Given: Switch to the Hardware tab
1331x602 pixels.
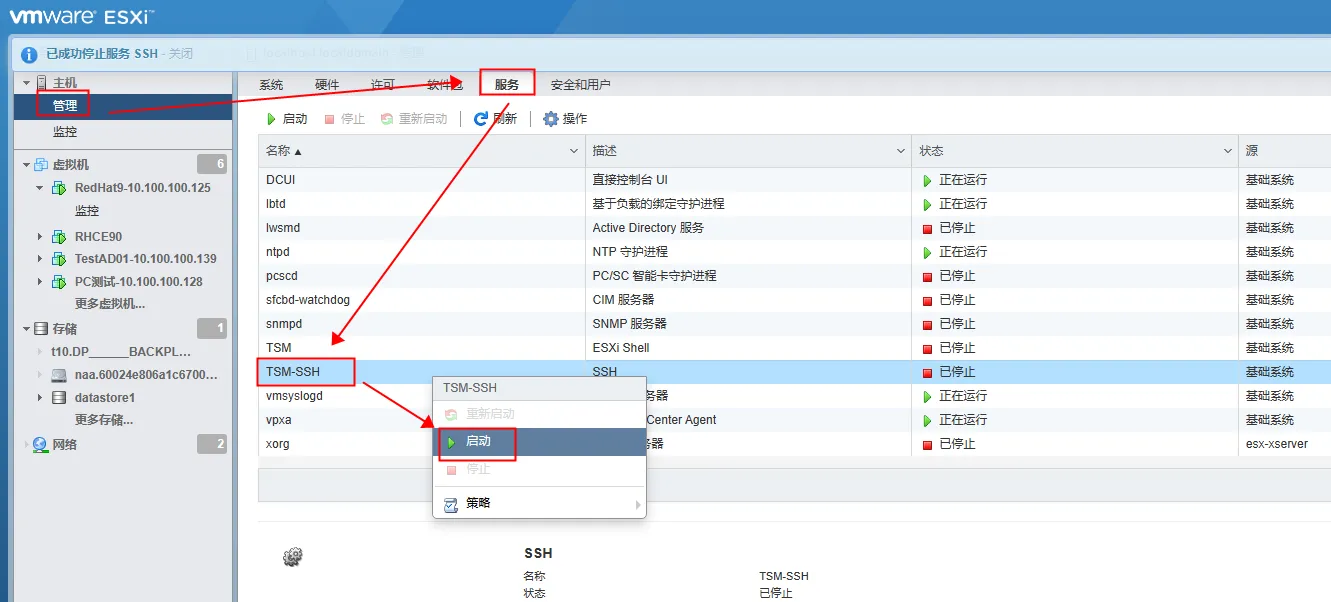Looking at the screenshot, I should 327,85.
